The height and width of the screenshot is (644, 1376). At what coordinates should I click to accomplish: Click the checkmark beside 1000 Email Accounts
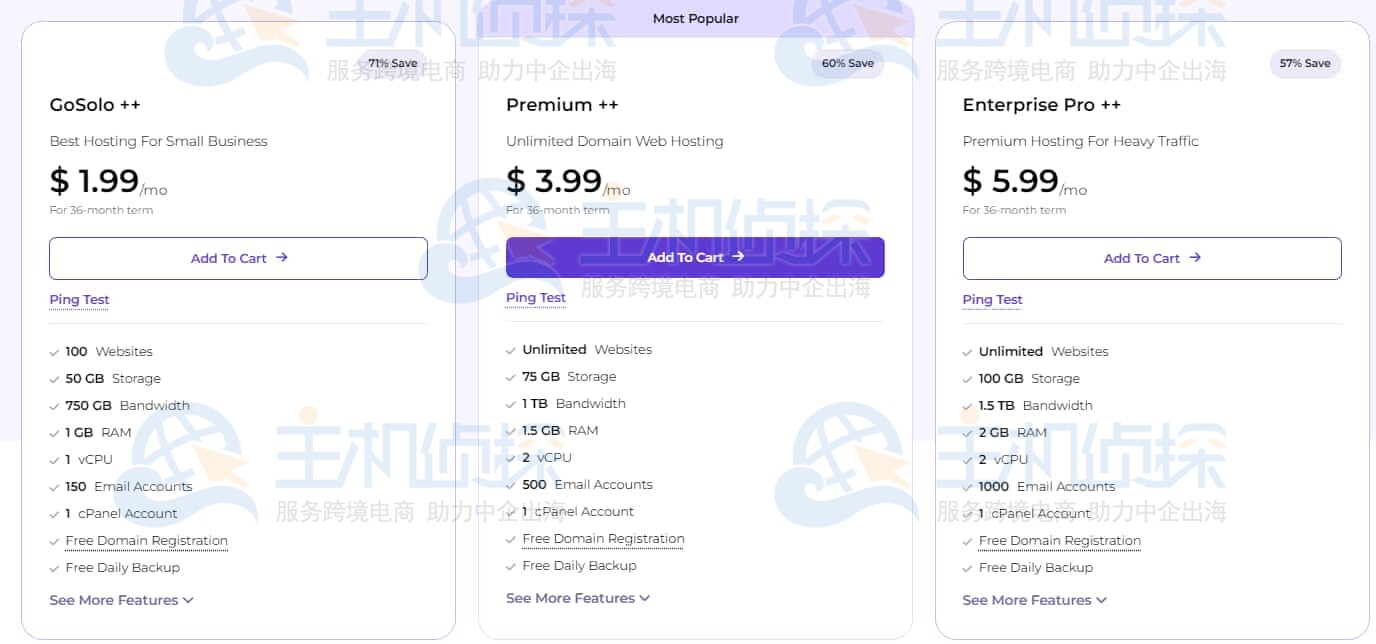[x=967, y=487]
